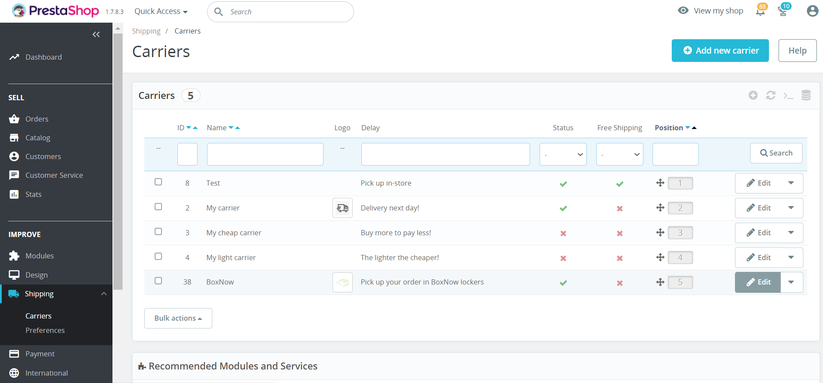Viewport: 823px width, 383px height.
Task: Click the sidebar vertical scrollbar
Action: (x=118, y=157)
